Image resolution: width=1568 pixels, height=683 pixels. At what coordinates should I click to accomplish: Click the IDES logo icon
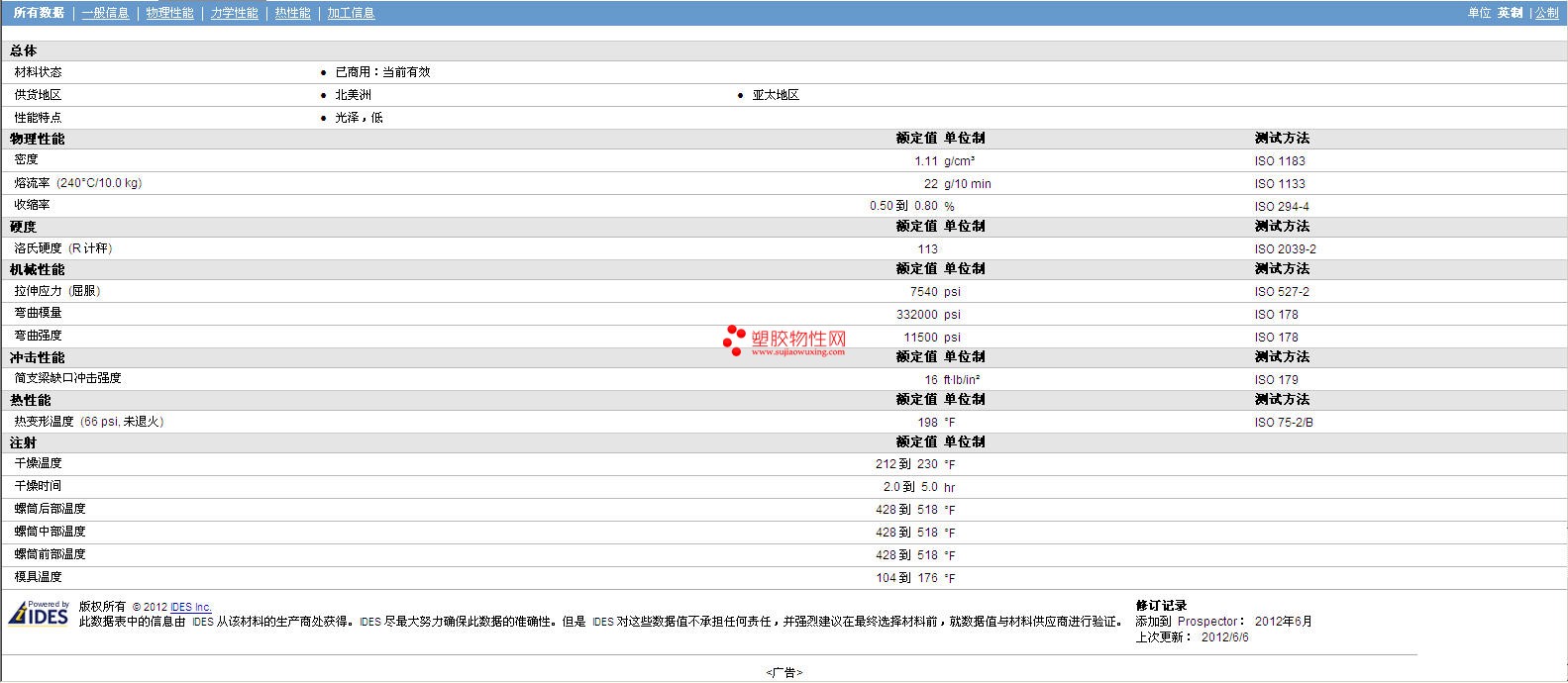click(x=39, y=613)
